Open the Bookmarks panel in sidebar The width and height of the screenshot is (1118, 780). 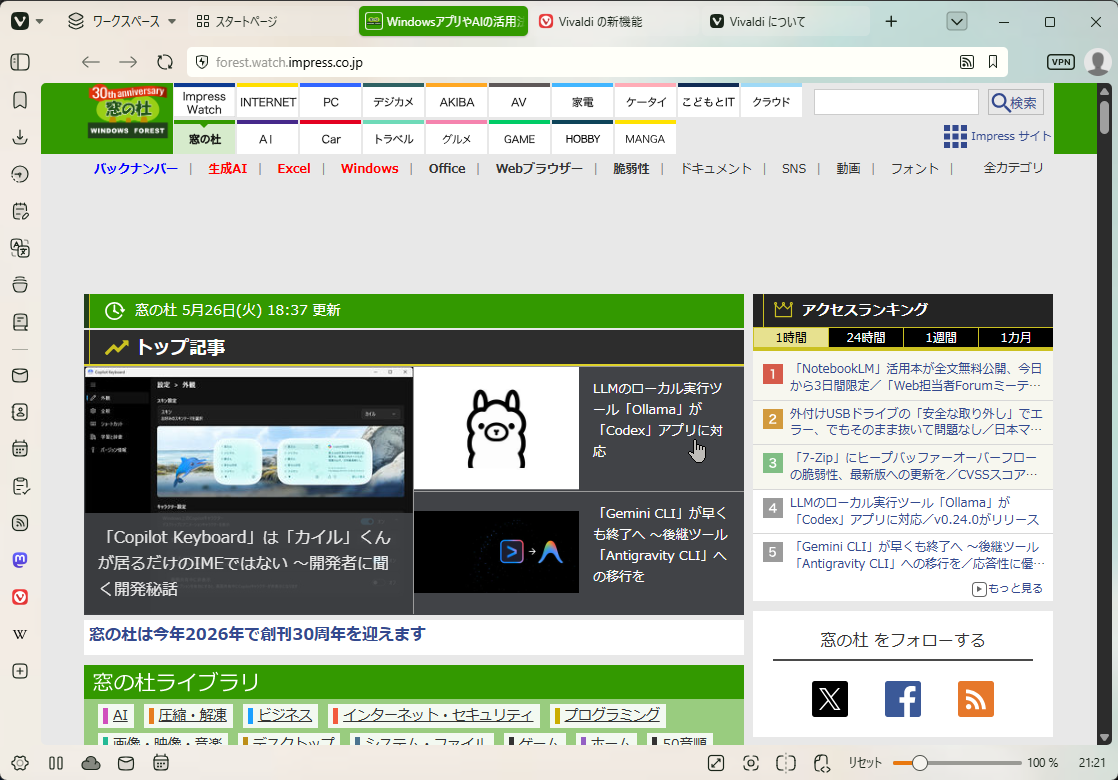tap(21, 100)
